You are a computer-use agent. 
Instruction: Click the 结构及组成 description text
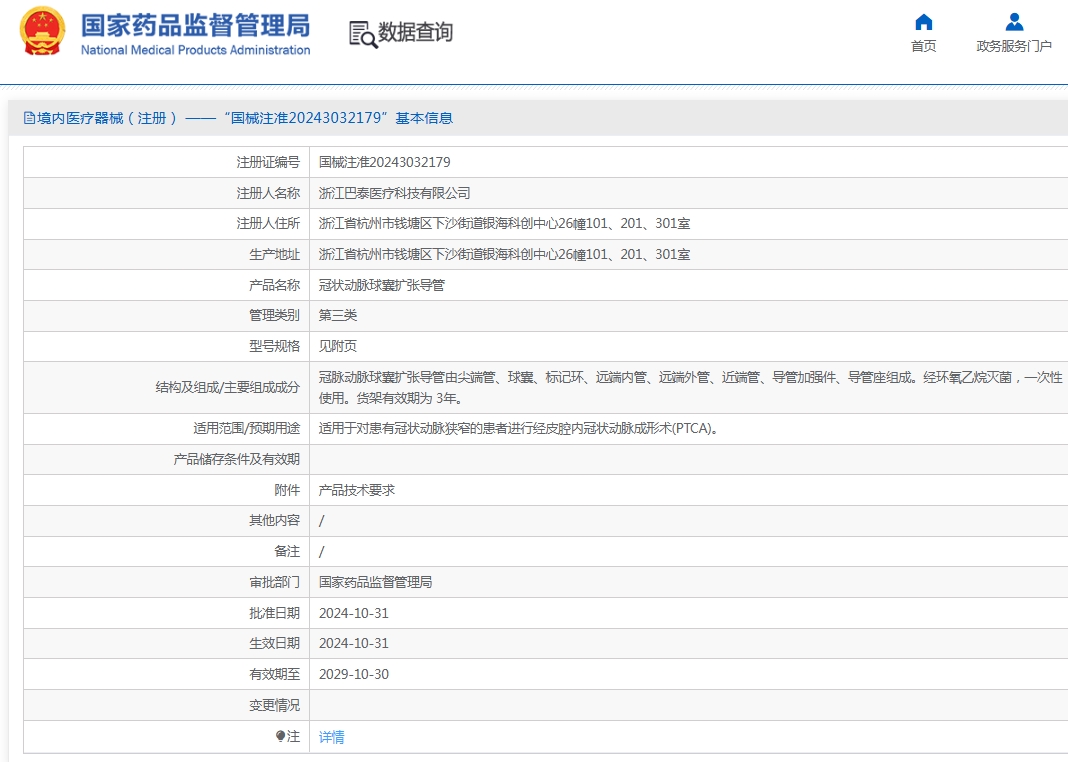tap(691, 387)
